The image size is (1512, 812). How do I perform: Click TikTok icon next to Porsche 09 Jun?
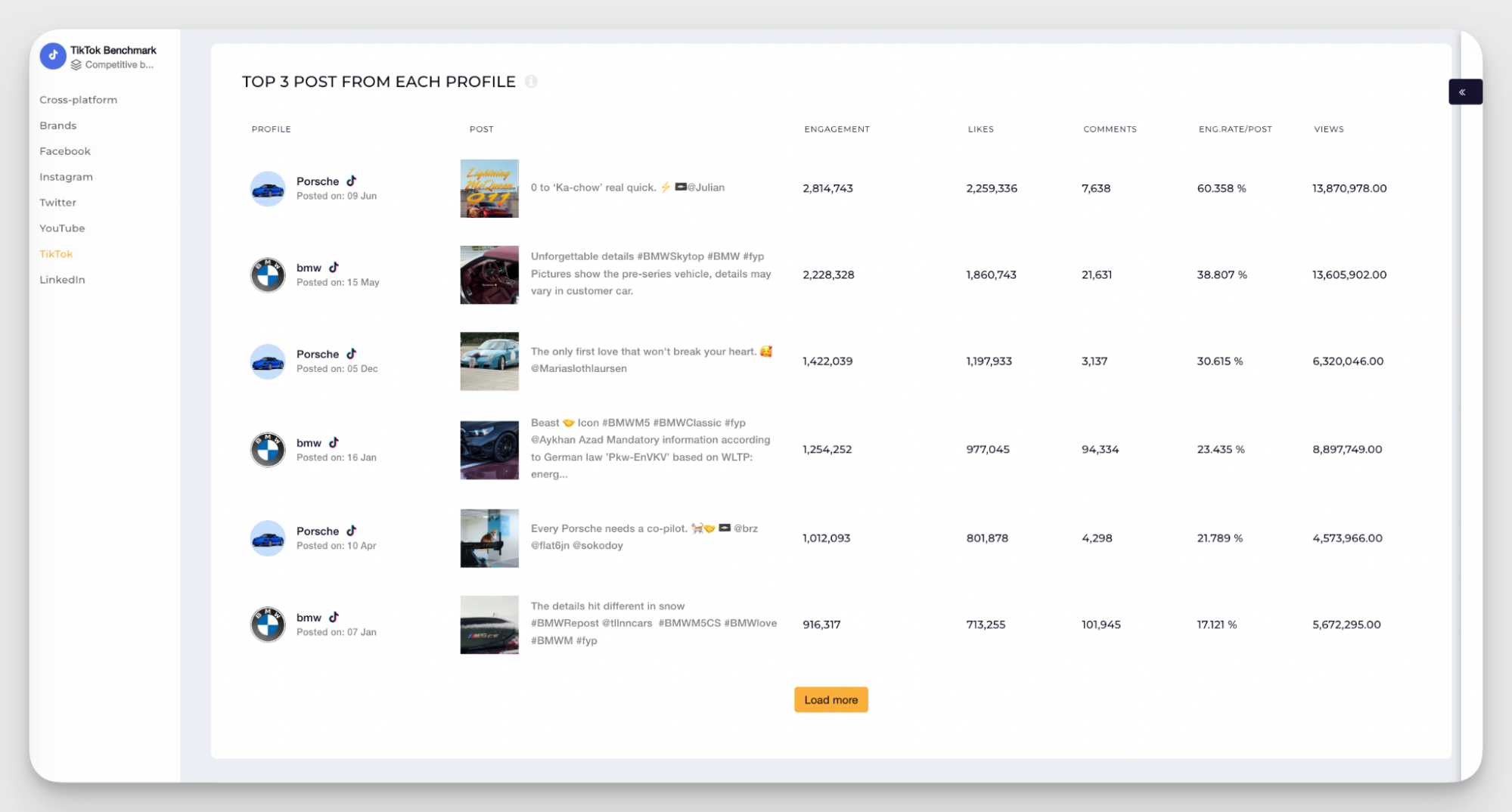[x=352, y=181]
